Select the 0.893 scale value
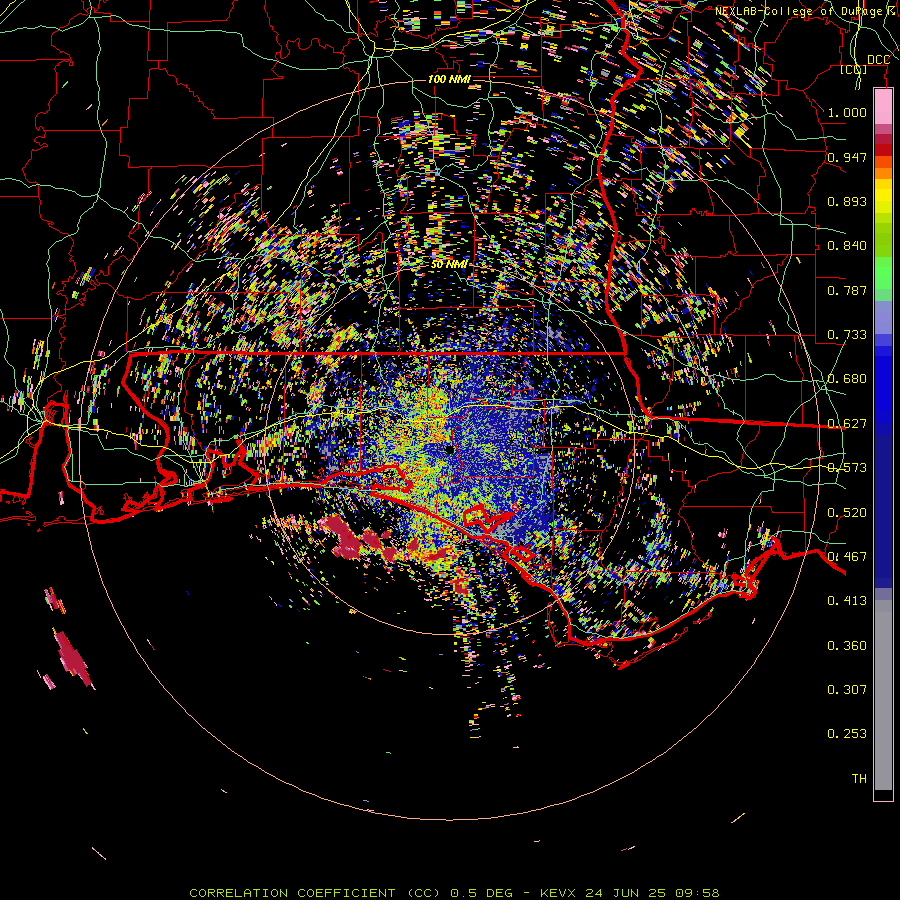This screenshot has width=900, height=900. point(847,201)
